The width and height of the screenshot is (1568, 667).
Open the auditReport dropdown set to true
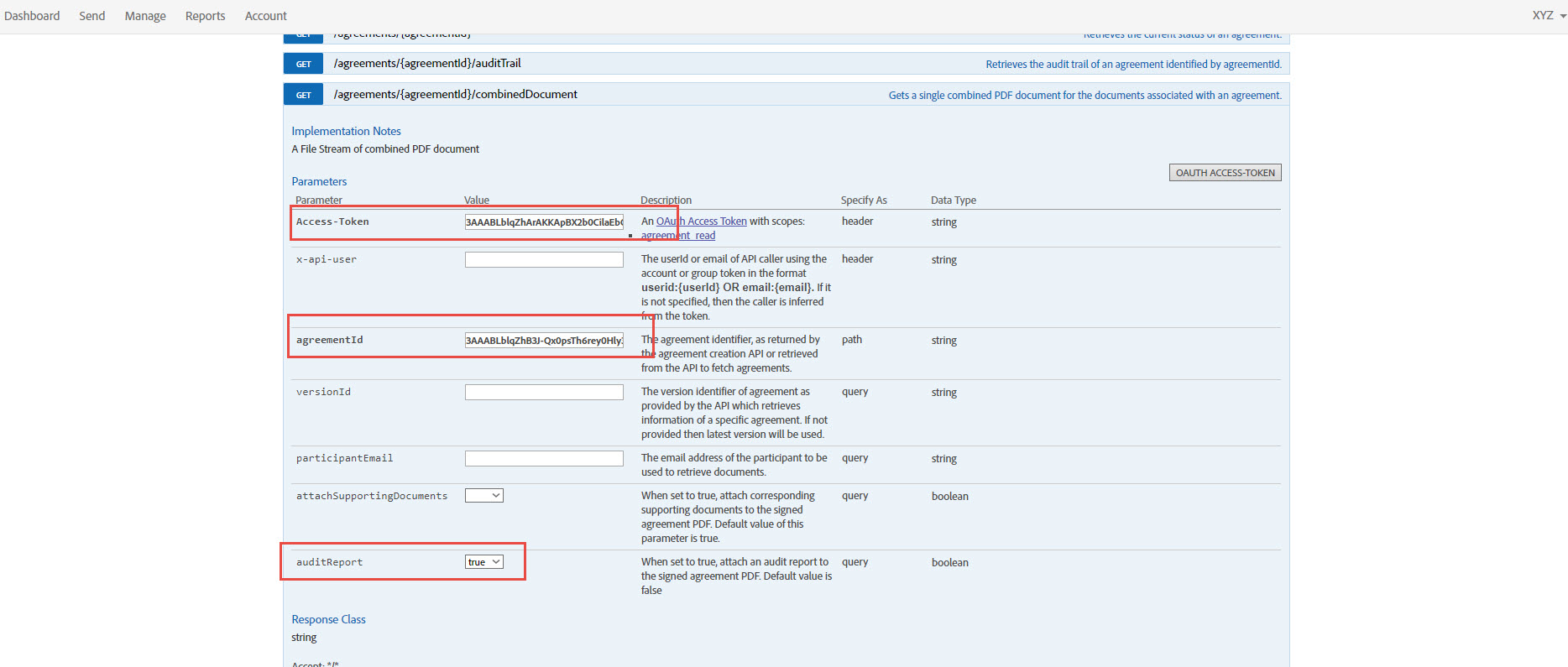coord(484,562)
